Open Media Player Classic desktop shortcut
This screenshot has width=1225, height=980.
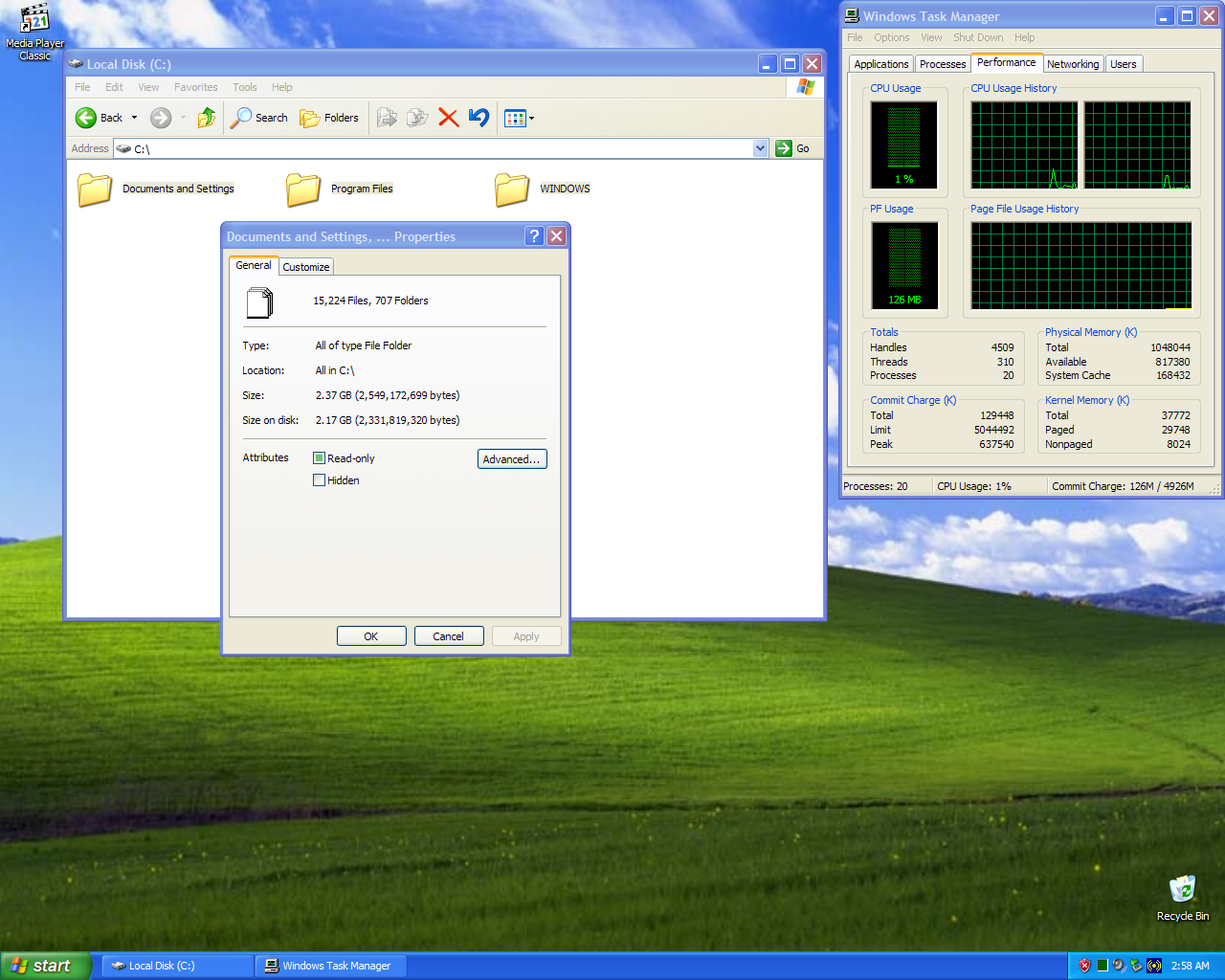34,19
